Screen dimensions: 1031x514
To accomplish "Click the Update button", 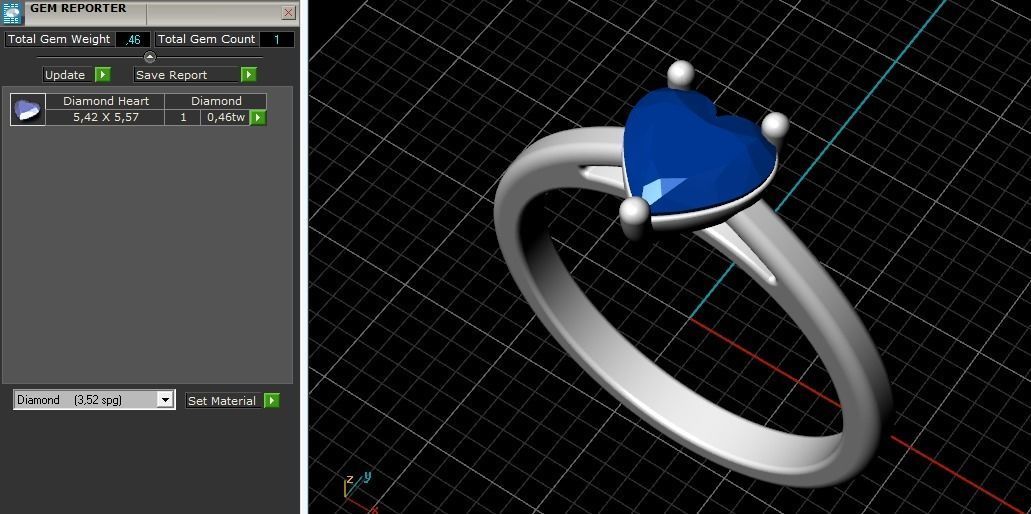I will point(68,75).
